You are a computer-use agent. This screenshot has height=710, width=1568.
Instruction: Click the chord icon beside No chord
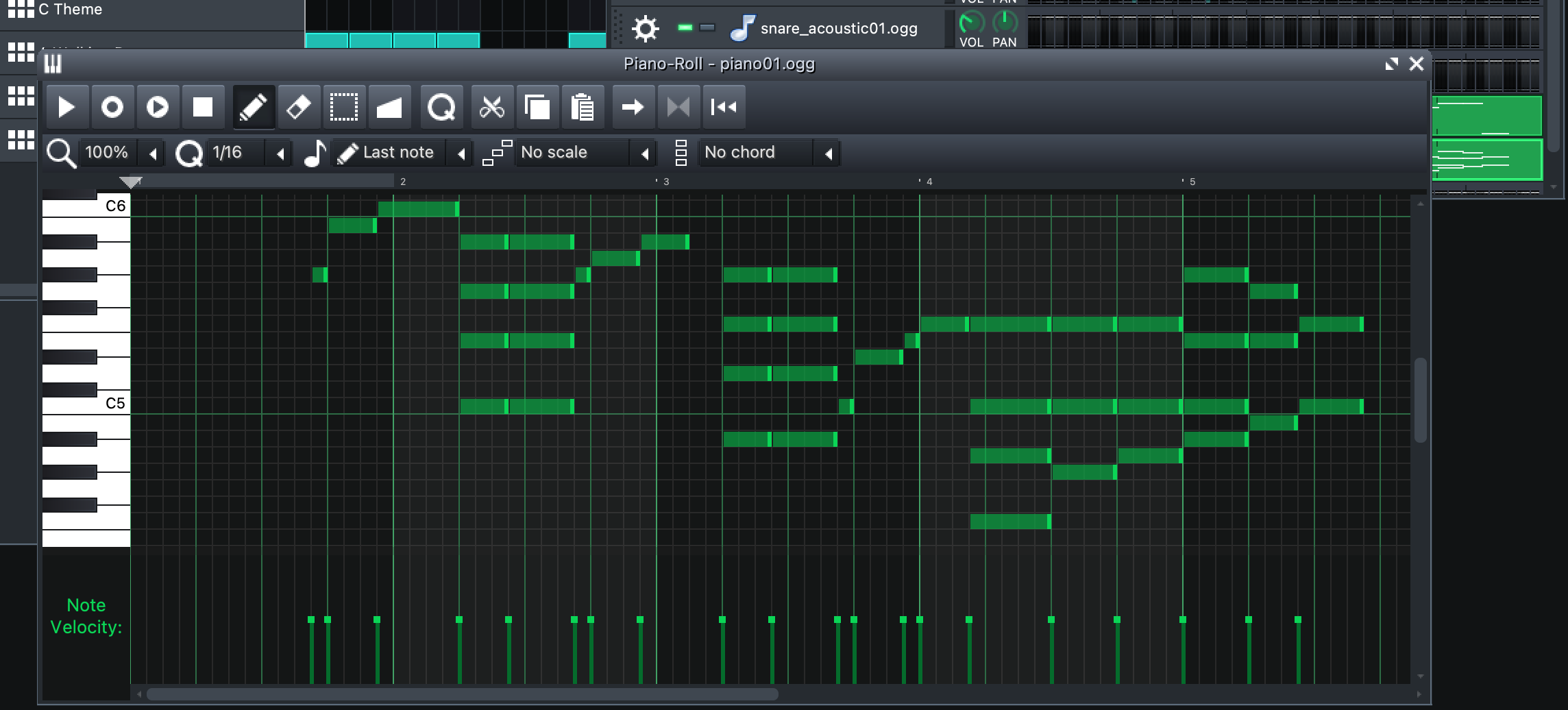click(x=681, y=153)
